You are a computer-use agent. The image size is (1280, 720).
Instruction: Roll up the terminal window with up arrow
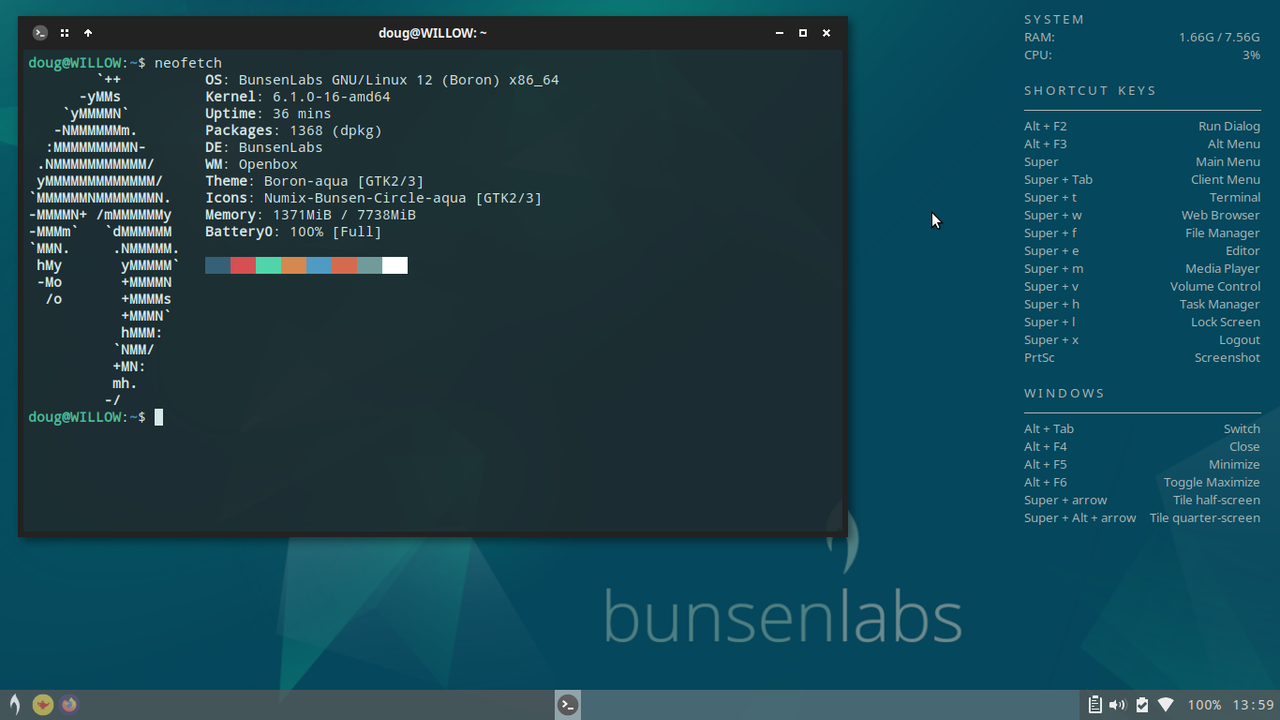(x=88, y=33)
